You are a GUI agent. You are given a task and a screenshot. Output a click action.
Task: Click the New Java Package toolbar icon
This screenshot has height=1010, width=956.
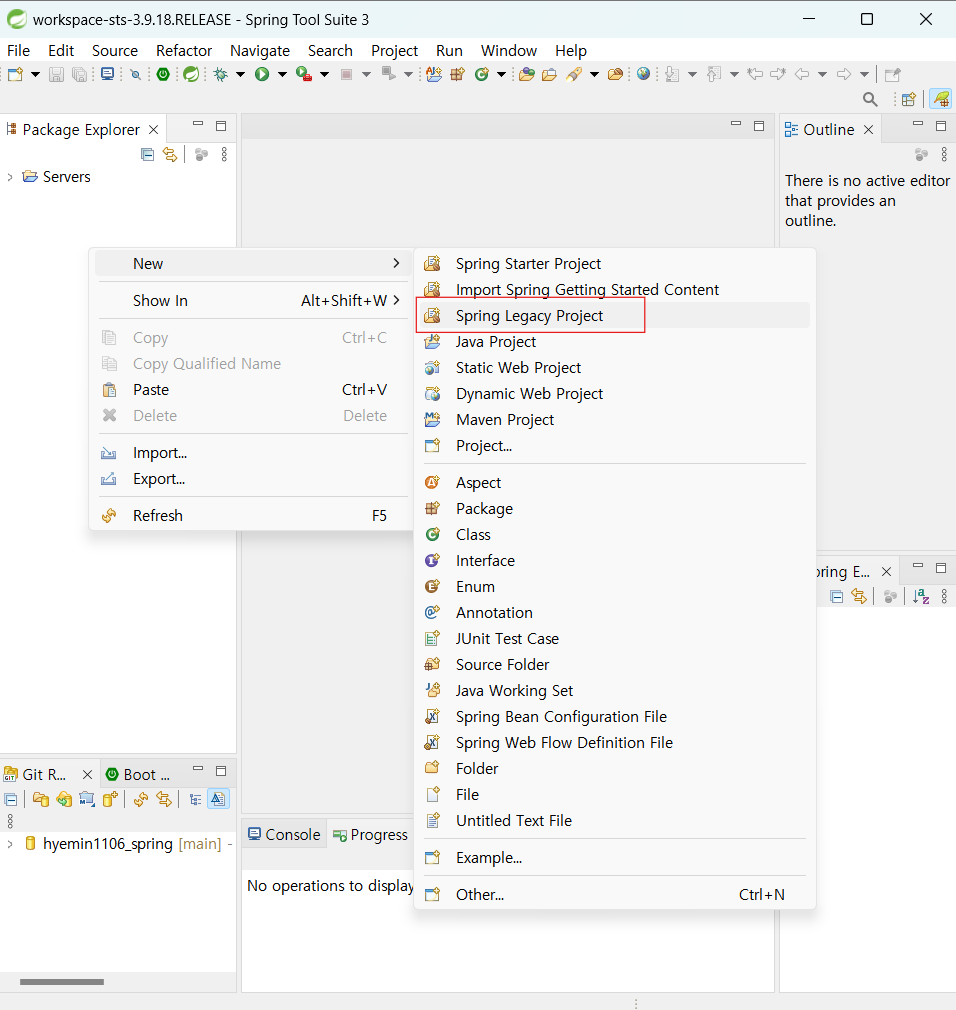(457, 74)
